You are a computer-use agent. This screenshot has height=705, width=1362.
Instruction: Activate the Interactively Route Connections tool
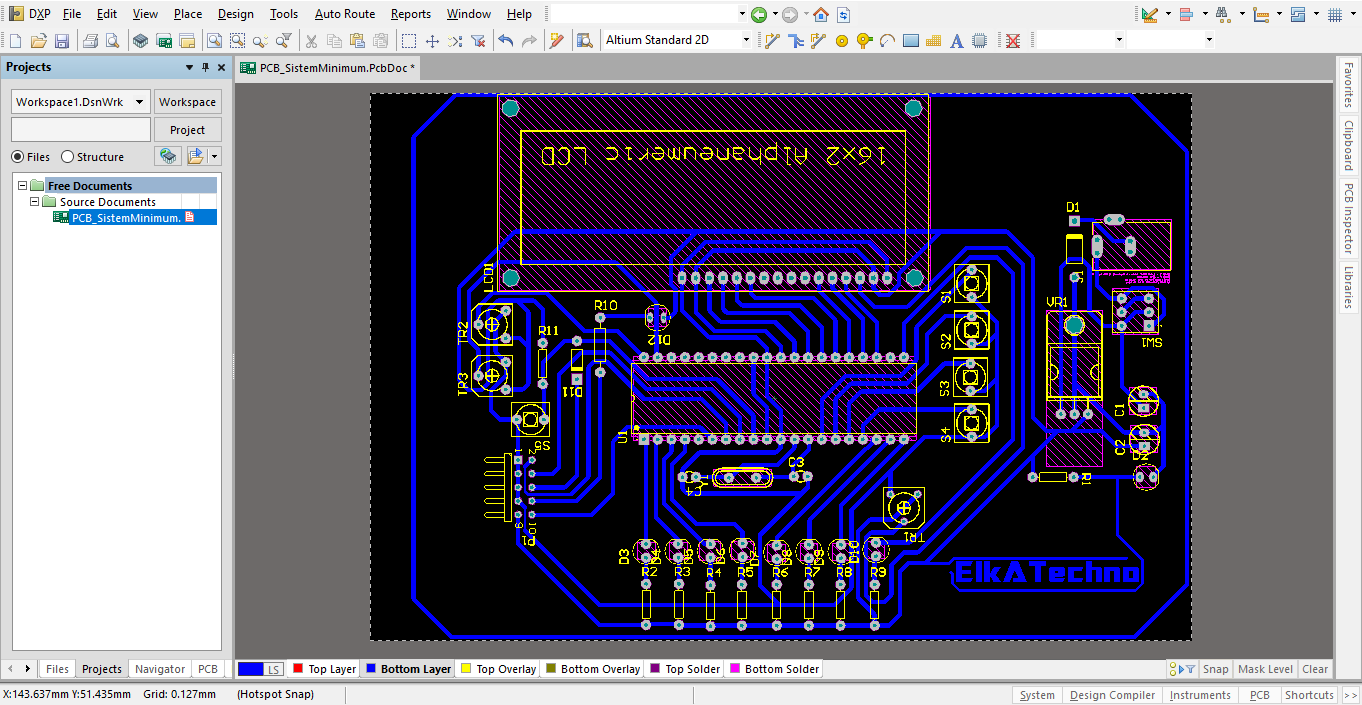pos(796,41)
